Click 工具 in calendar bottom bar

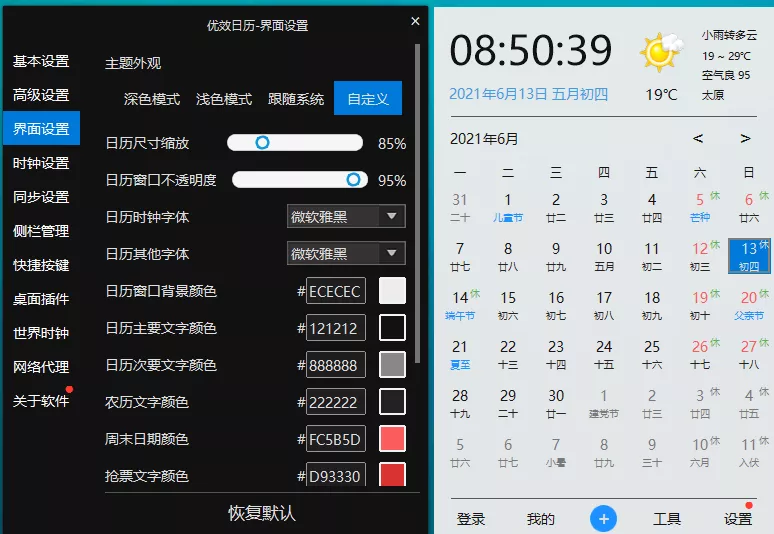tap(667, 519)
